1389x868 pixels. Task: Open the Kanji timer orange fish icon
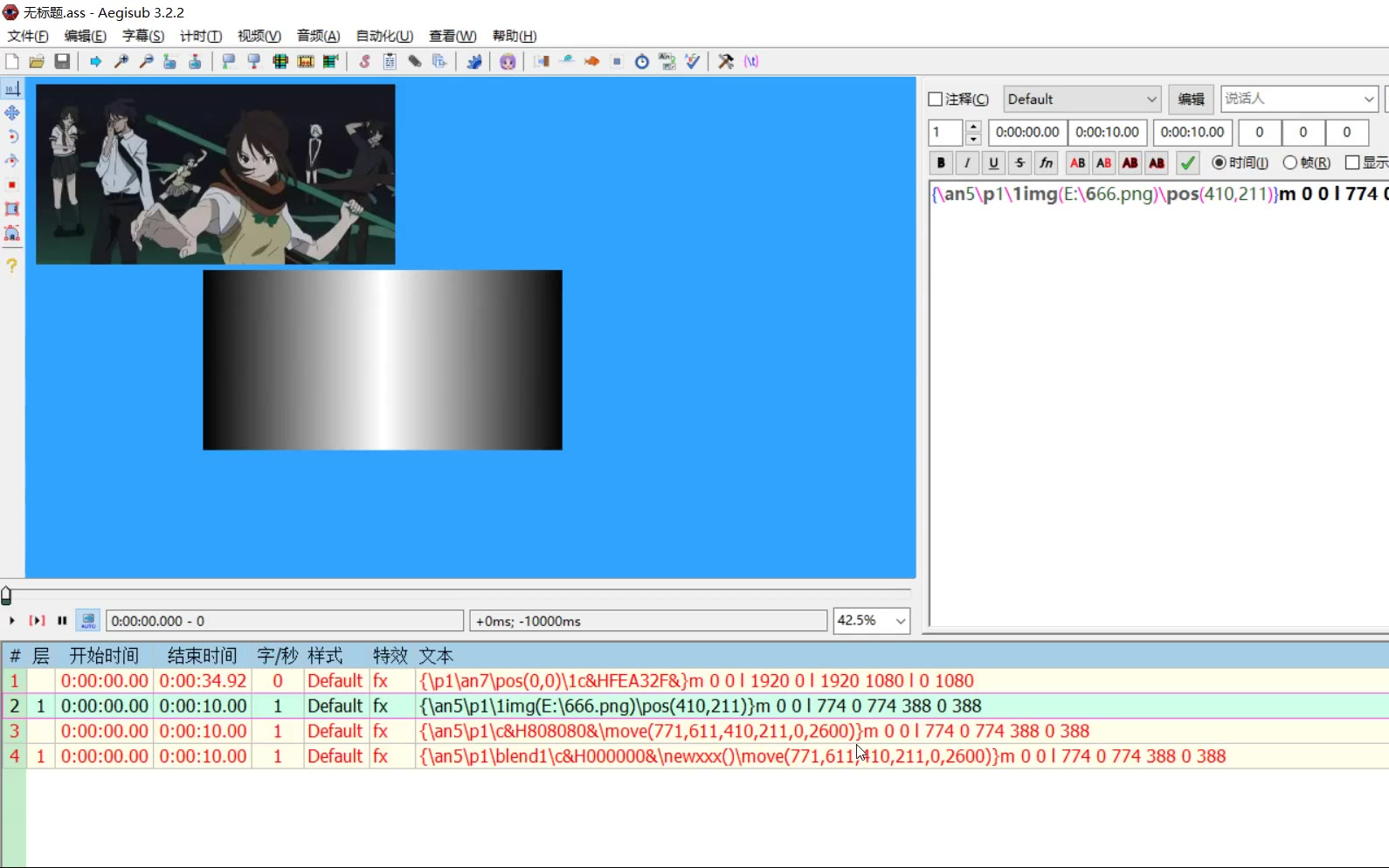click(x=591, y=61)
